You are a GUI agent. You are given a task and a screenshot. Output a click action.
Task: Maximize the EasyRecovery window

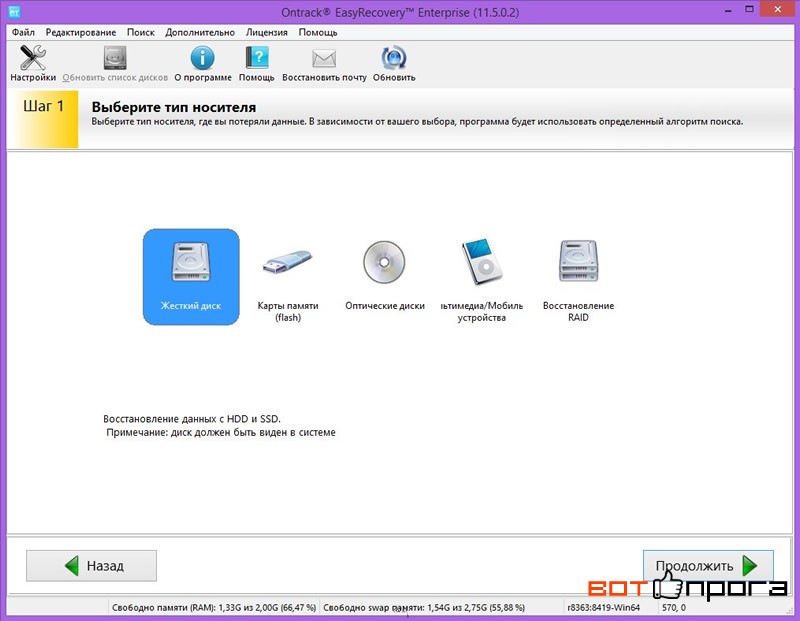(x=749, y=9)
